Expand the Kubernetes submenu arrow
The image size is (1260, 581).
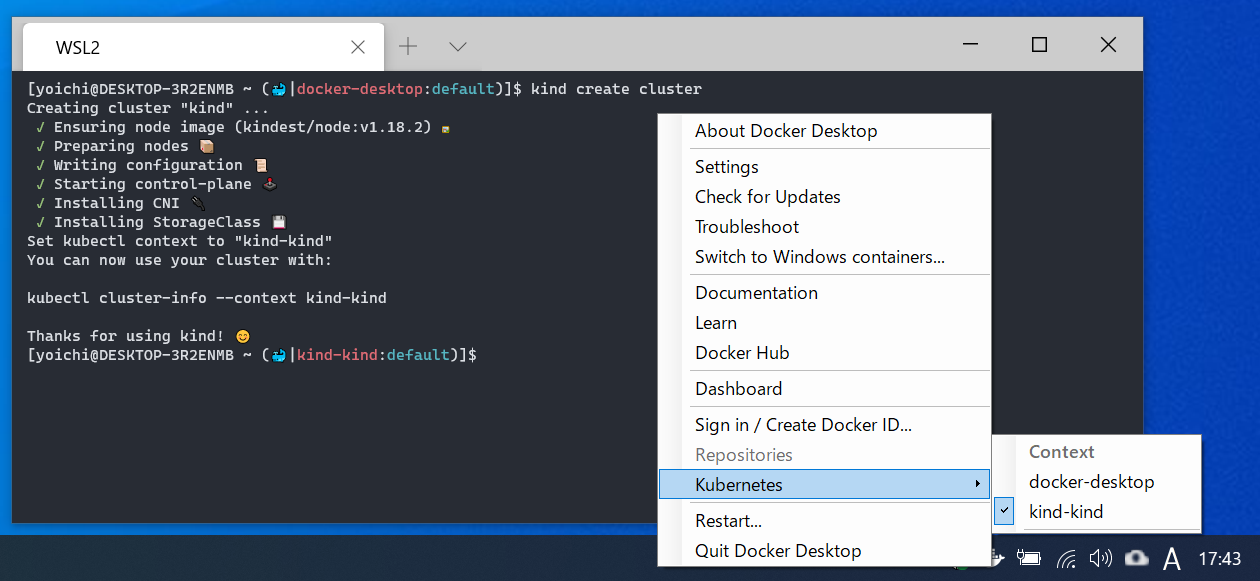tap(977, 485)
